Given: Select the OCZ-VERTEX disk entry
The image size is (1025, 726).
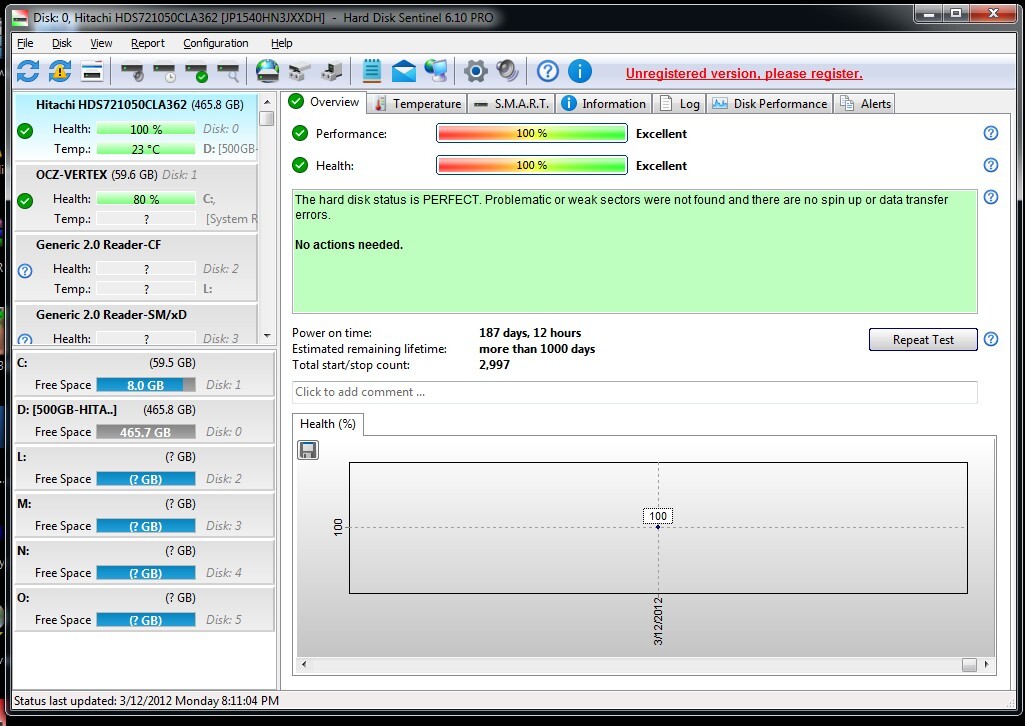Looking at the screenshot, I should pos(136,197).
